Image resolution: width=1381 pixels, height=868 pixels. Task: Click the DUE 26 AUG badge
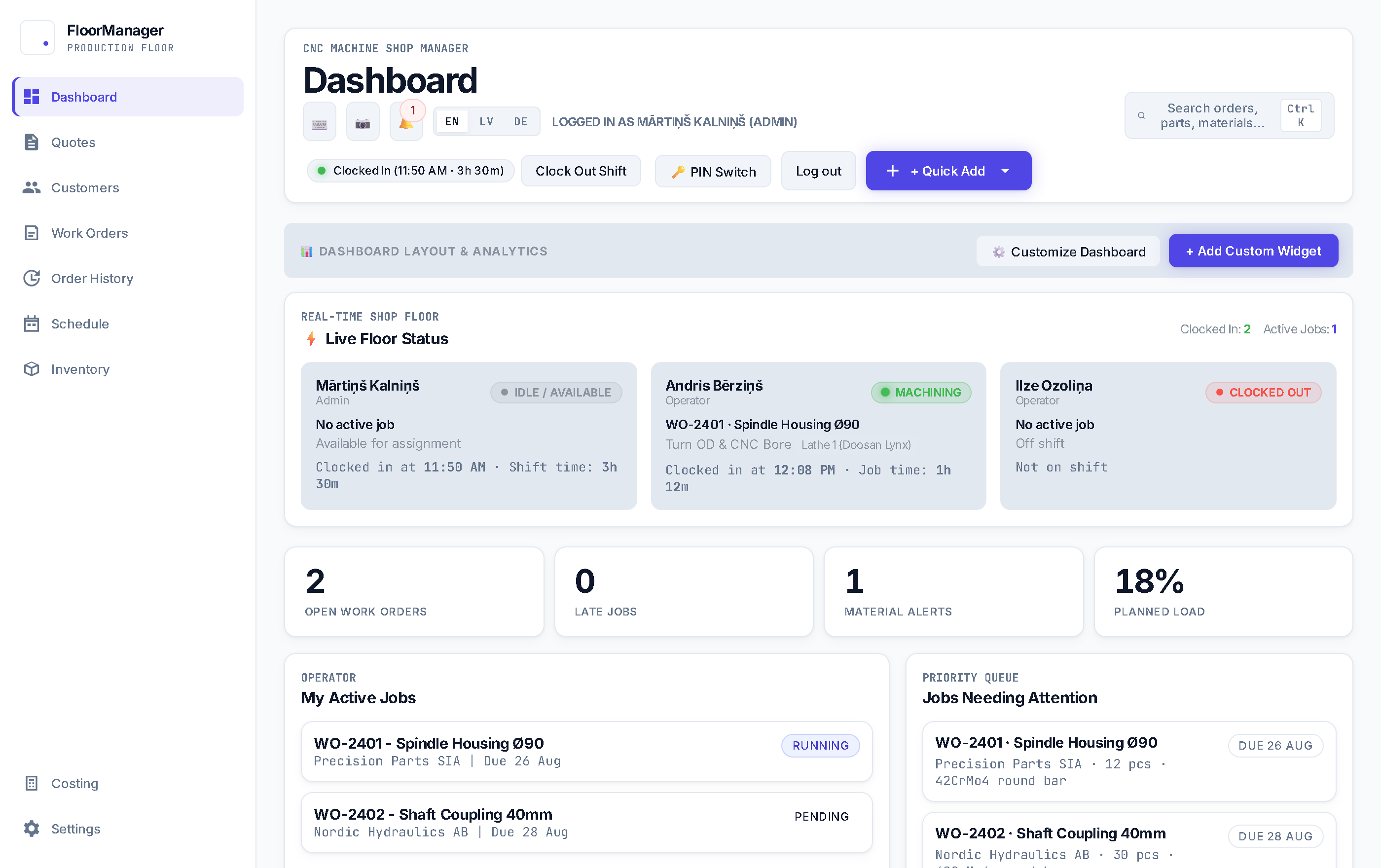[x=1275, y=745]
